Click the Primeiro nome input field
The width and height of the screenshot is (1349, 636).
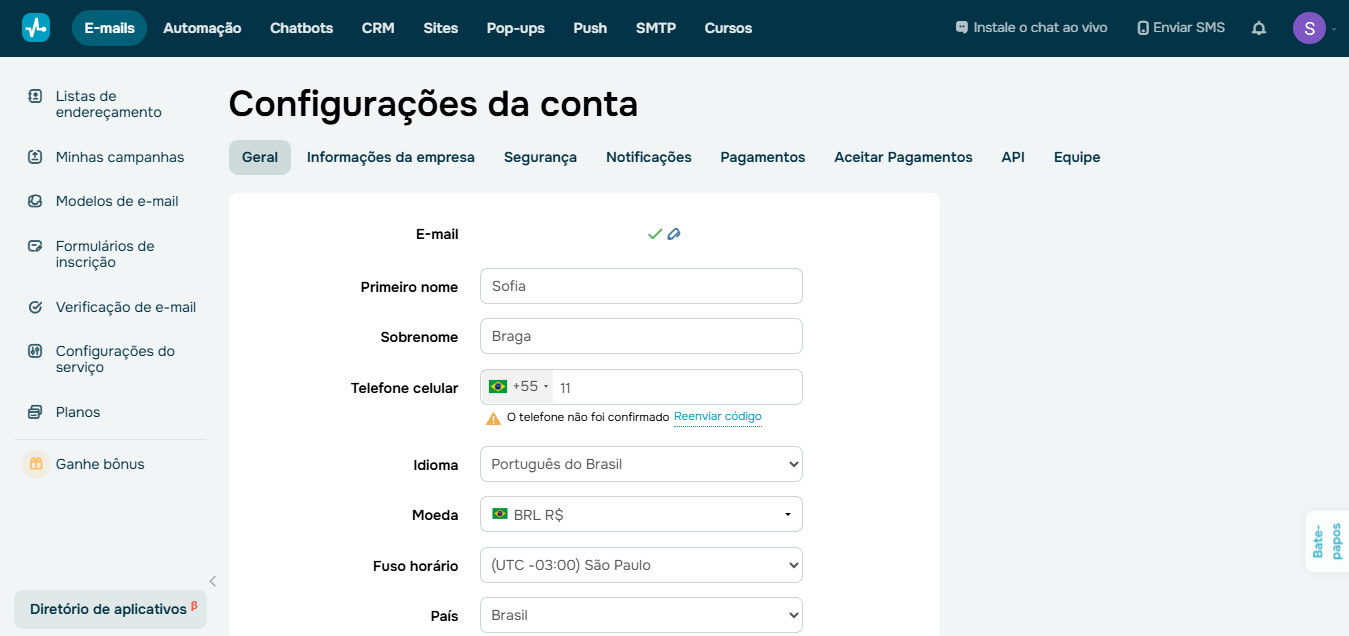(x=641, y=286)
